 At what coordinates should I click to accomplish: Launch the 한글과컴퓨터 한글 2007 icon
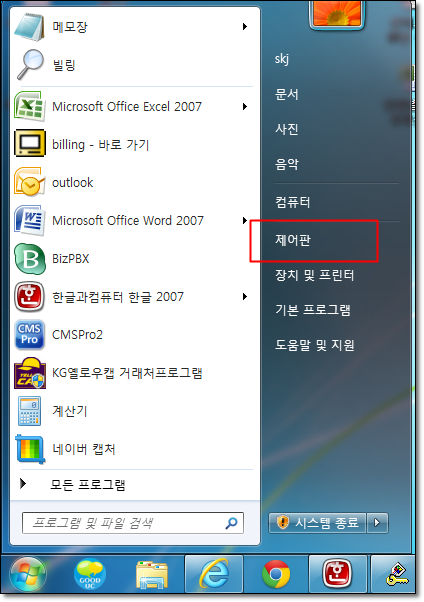click(x=30, y=296)
